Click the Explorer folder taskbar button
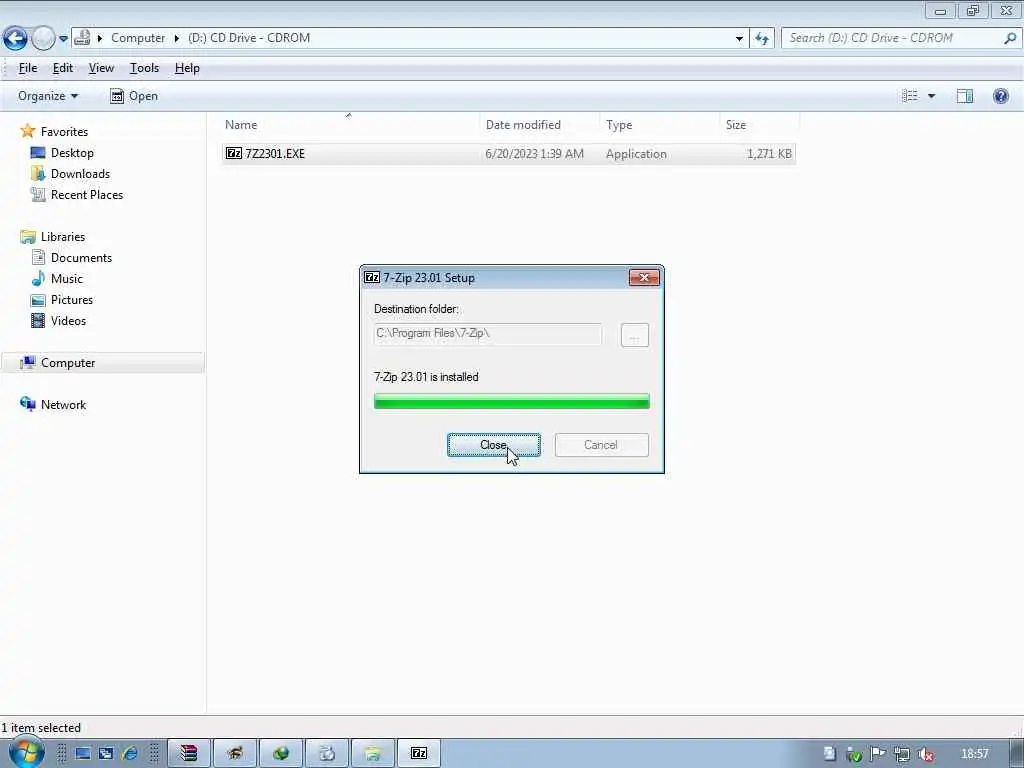Viewport: 1024px width, 768px height. click(373, 754)
